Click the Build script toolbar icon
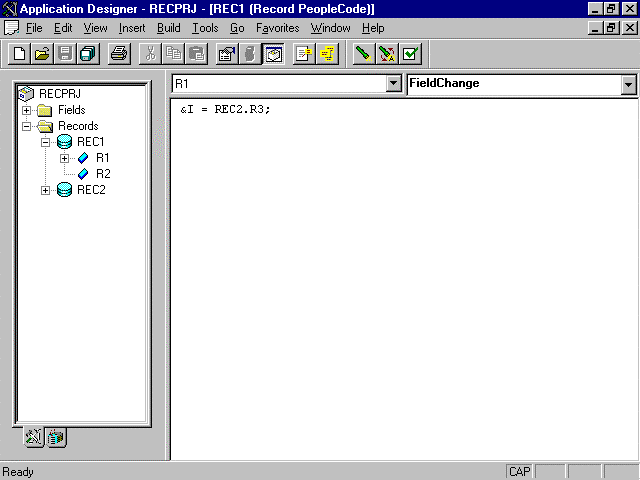The height and width of the screenshot is (480, 640). pyautogui.click(x=250, y=53)
